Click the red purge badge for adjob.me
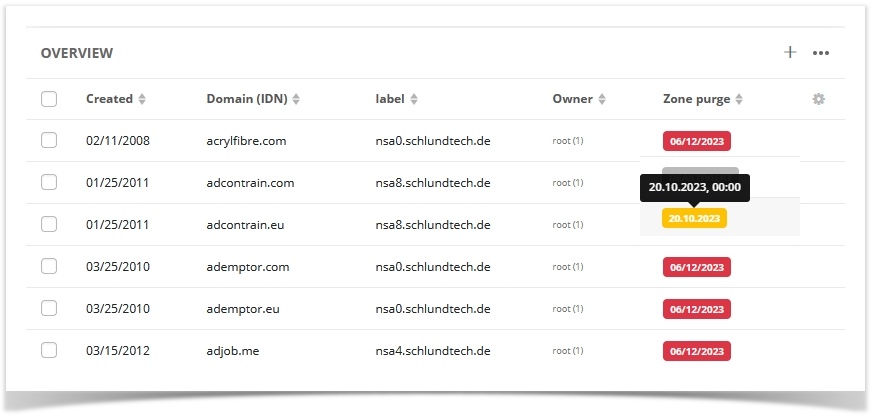The width and height of the screenshot is (879, 420). 697,352
